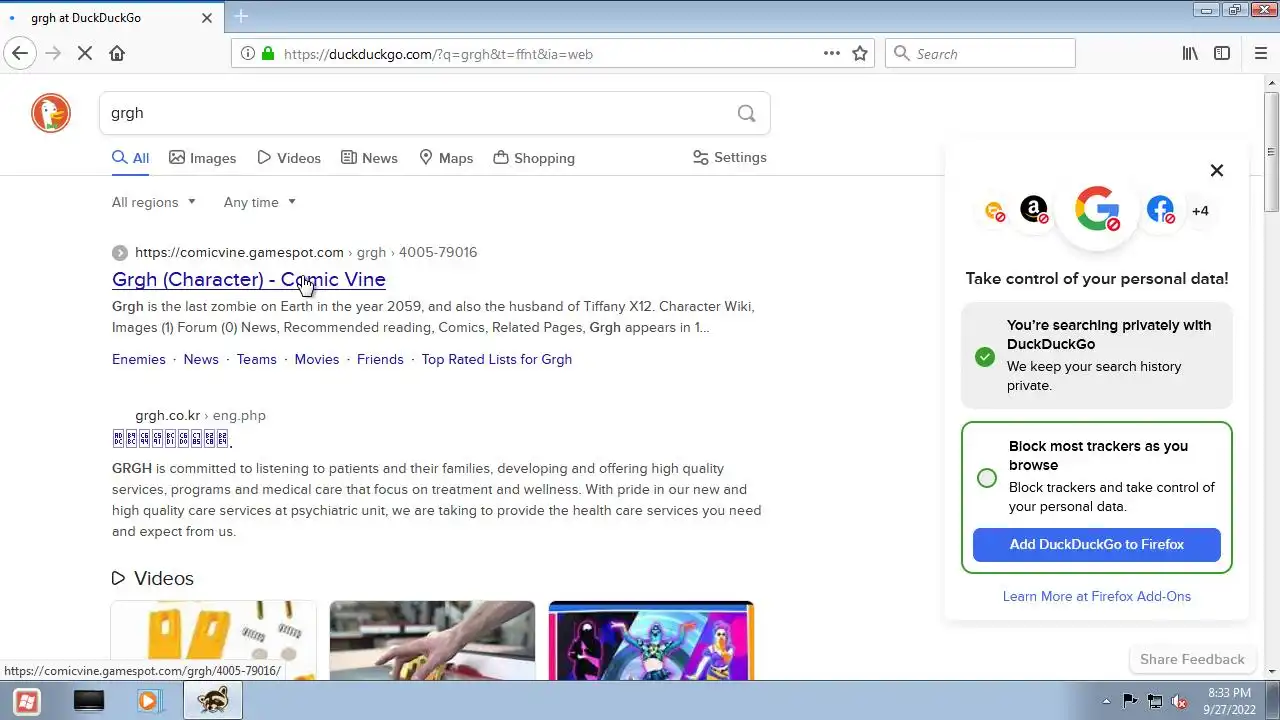Open the black terminal taskbar icon

[x=89, y=701]
